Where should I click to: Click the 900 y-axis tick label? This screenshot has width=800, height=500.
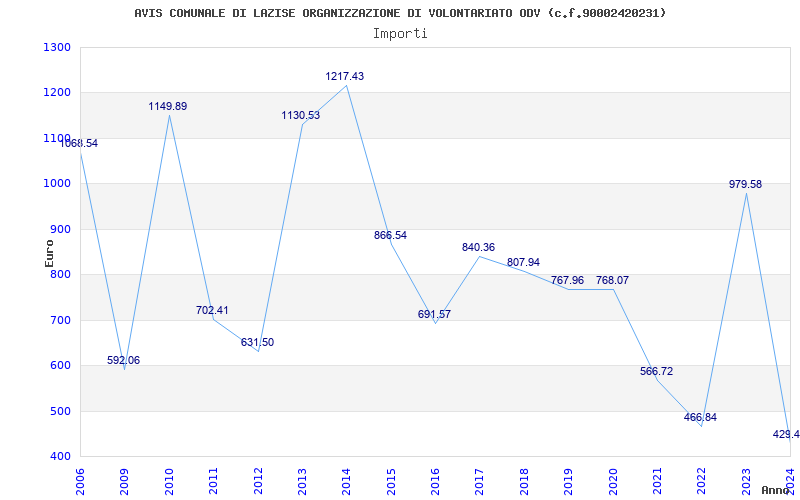point(60,229)
